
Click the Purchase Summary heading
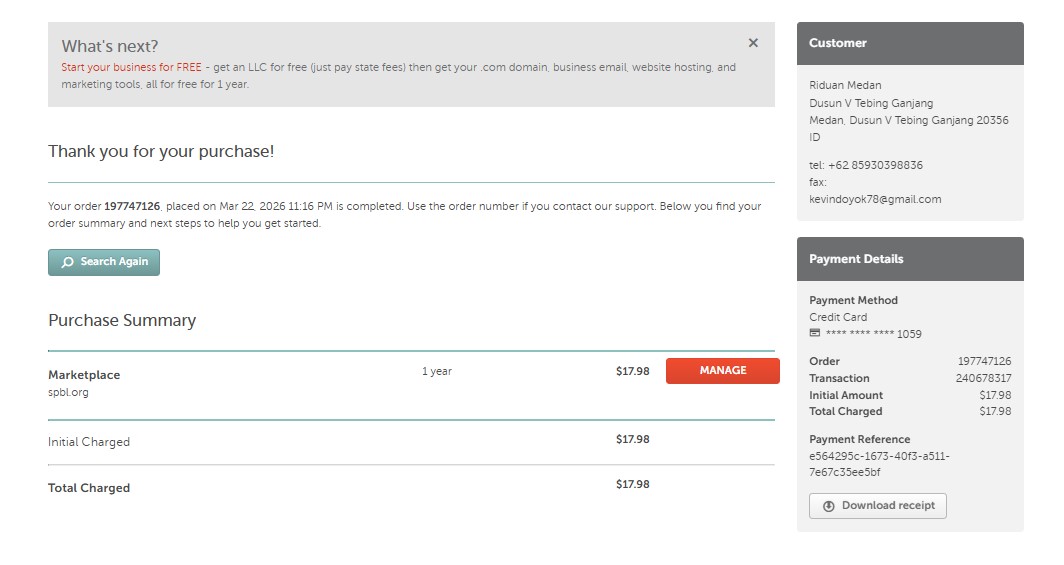point(122,320)
